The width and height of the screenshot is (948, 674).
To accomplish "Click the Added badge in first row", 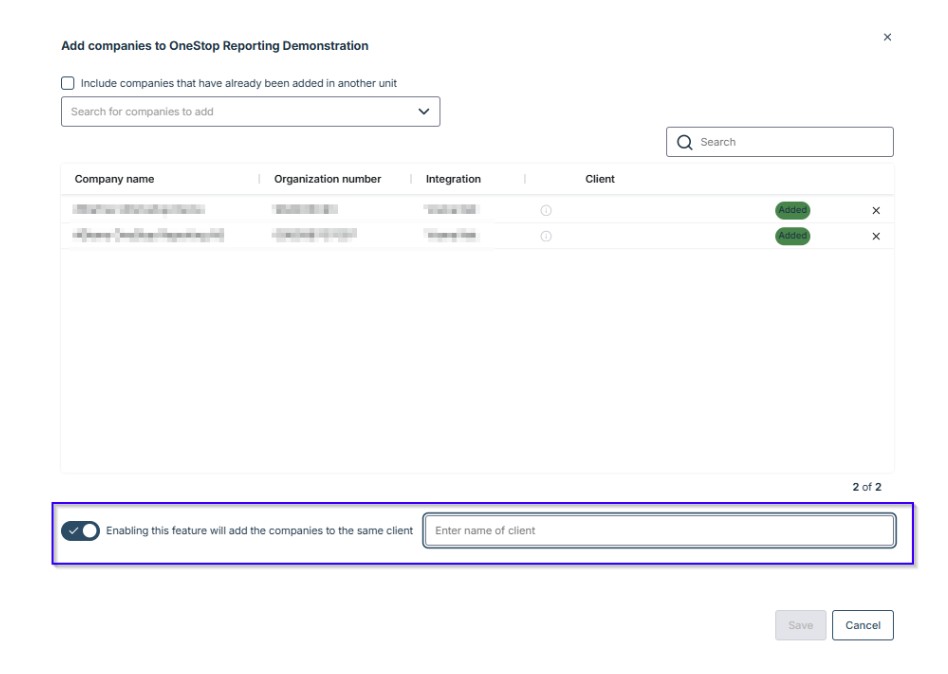I will [x=792, y=211].
